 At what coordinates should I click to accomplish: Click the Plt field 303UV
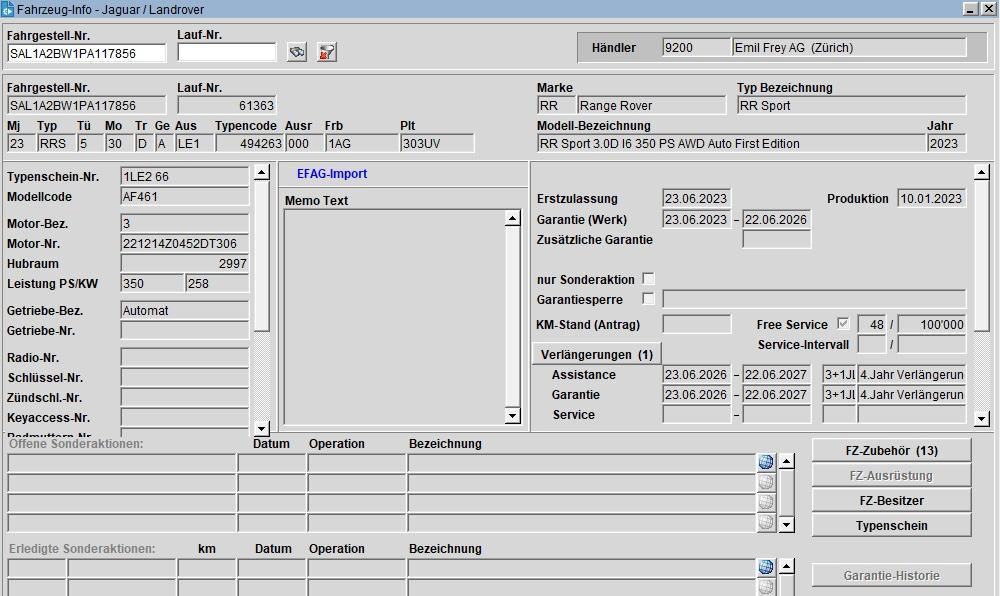pos(437,143)
